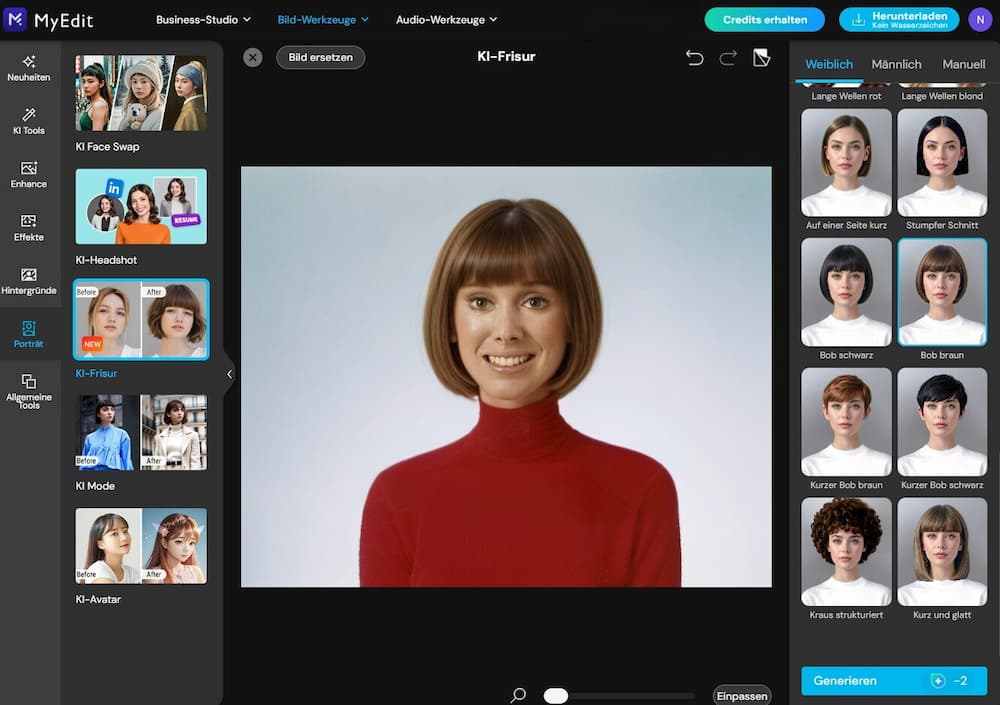Open the Manuell hairstyle tab
1000x705 pixels.
963,64
